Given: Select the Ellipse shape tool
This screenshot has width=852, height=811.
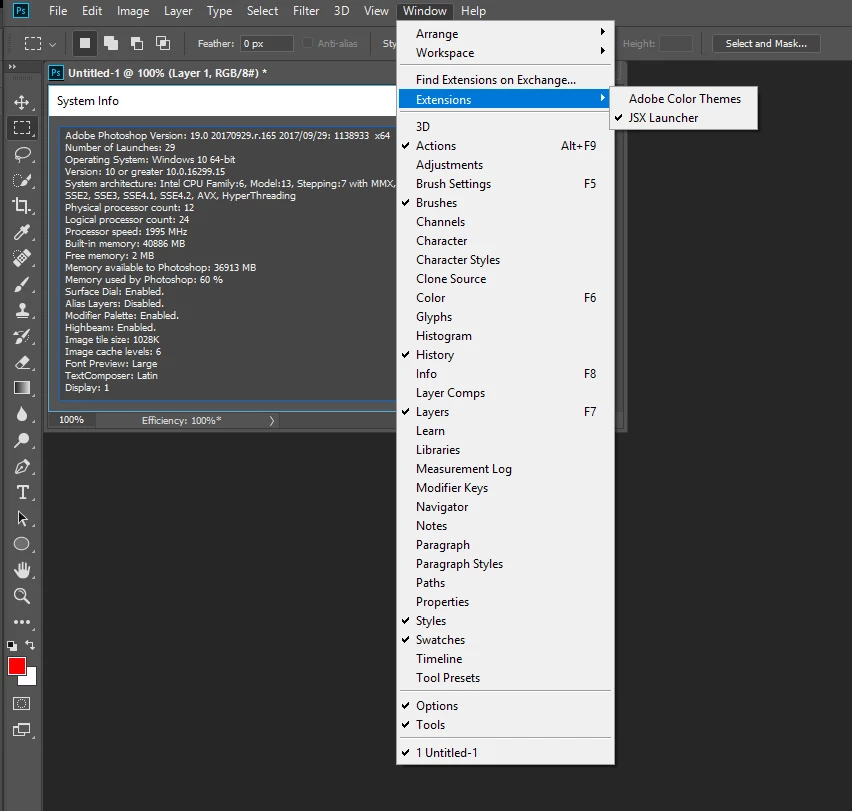Looking at the screenshot, I should [22, 544].
